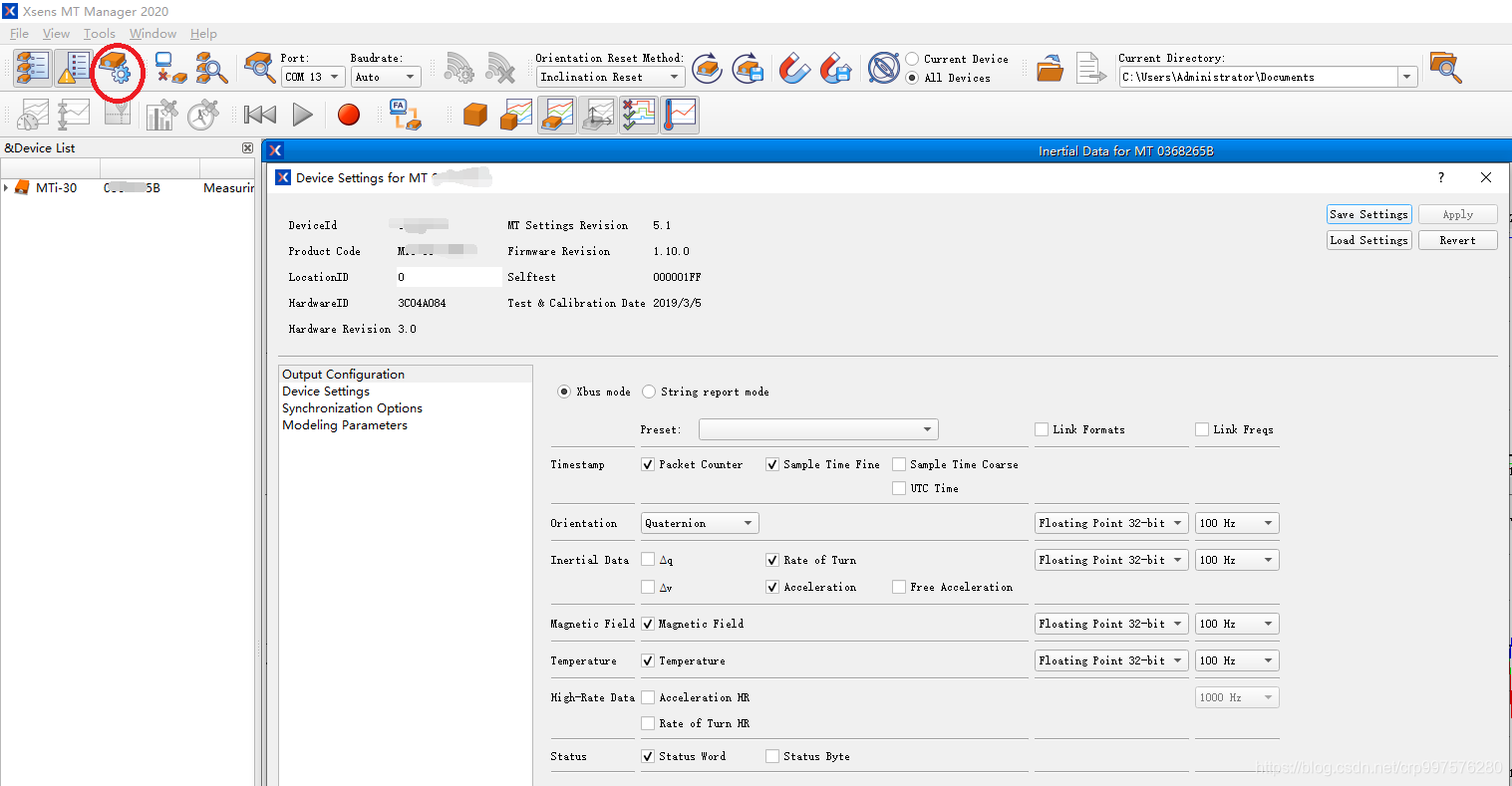Image resolution: width=1512 pixels, height=786 pixels.
Task: Enable UTC Time checkbox
Action: click(x=899, y=488)
